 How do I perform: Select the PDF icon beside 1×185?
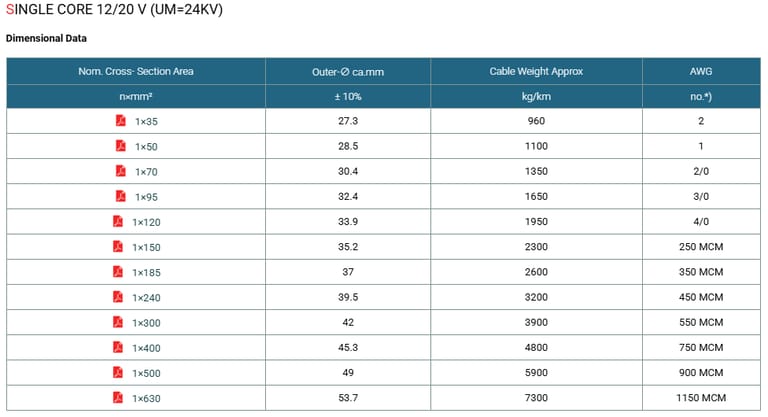click(118, 271)
